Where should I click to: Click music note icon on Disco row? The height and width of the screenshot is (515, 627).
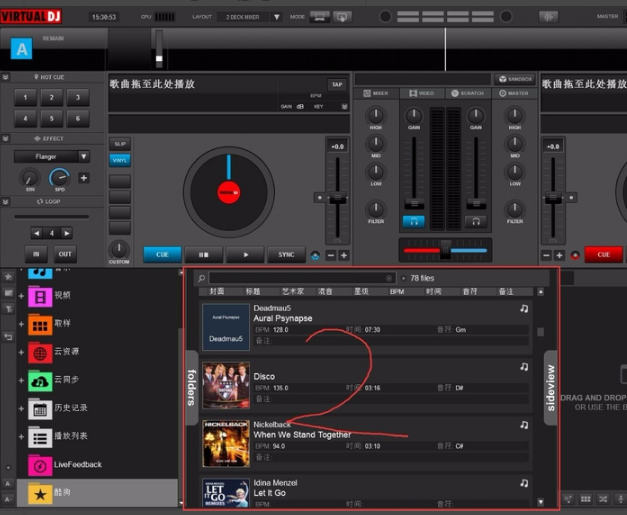524,366
